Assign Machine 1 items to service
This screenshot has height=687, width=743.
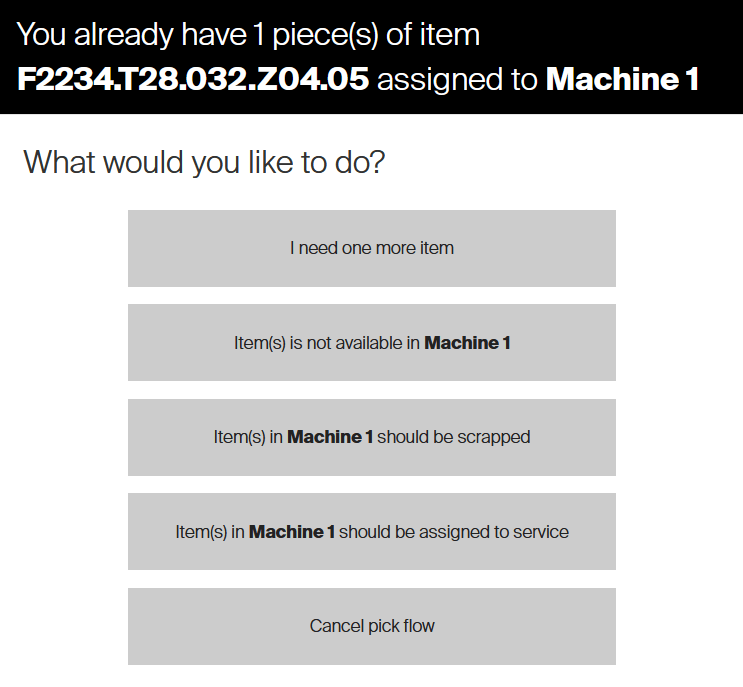point(372,532)
